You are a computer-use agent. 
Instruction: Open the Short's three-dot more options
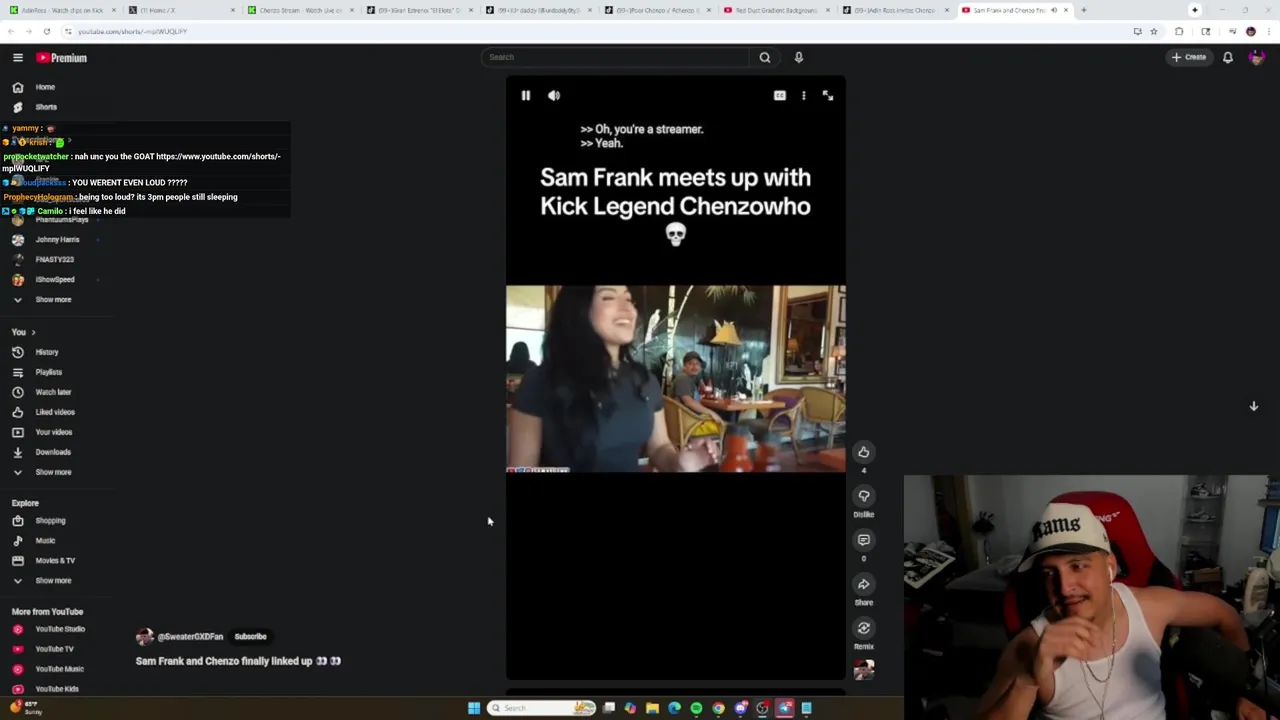tap(804, 95)
